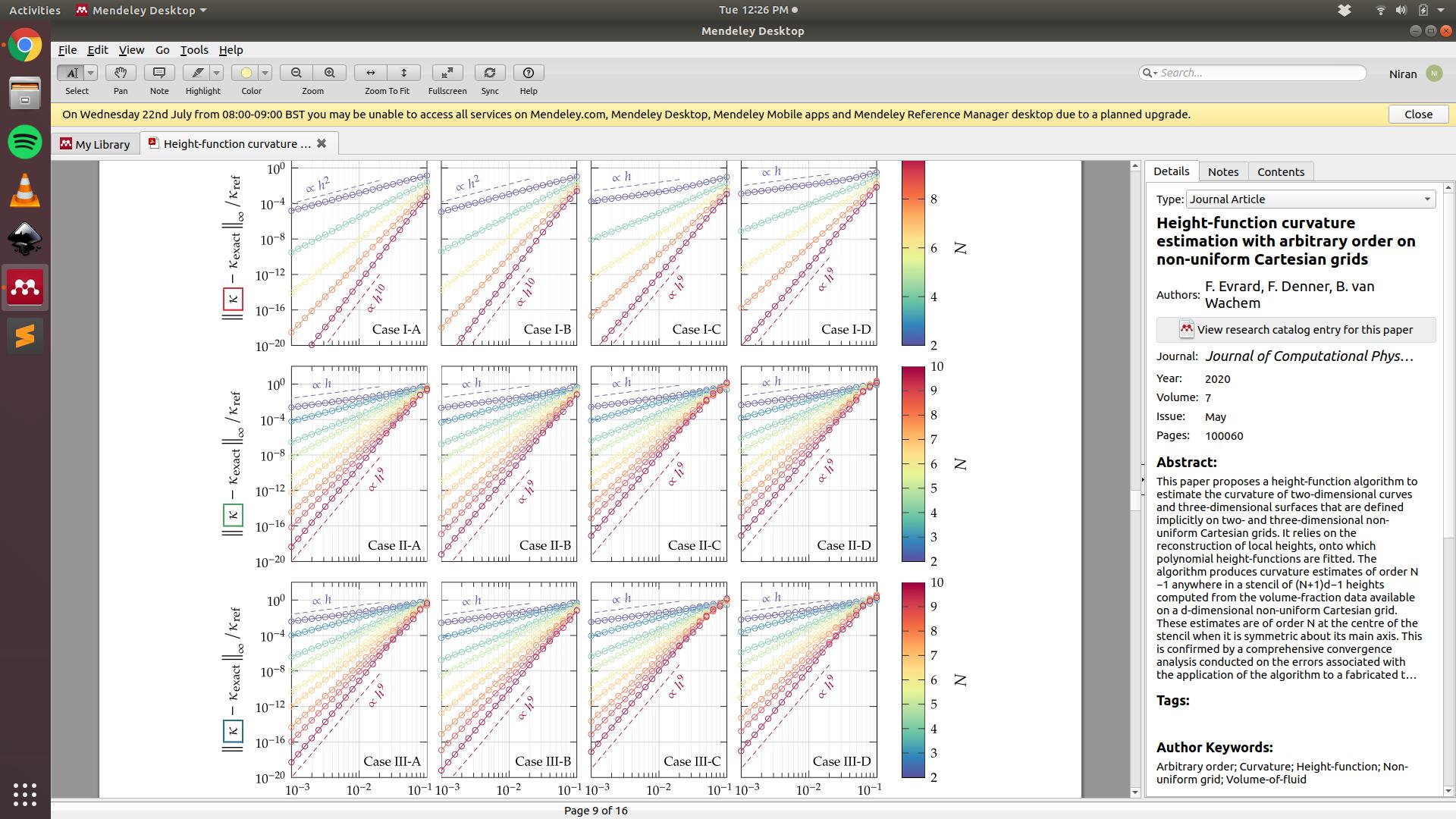
Task: Switch to the Notes tab
Action: [1222, 171]
